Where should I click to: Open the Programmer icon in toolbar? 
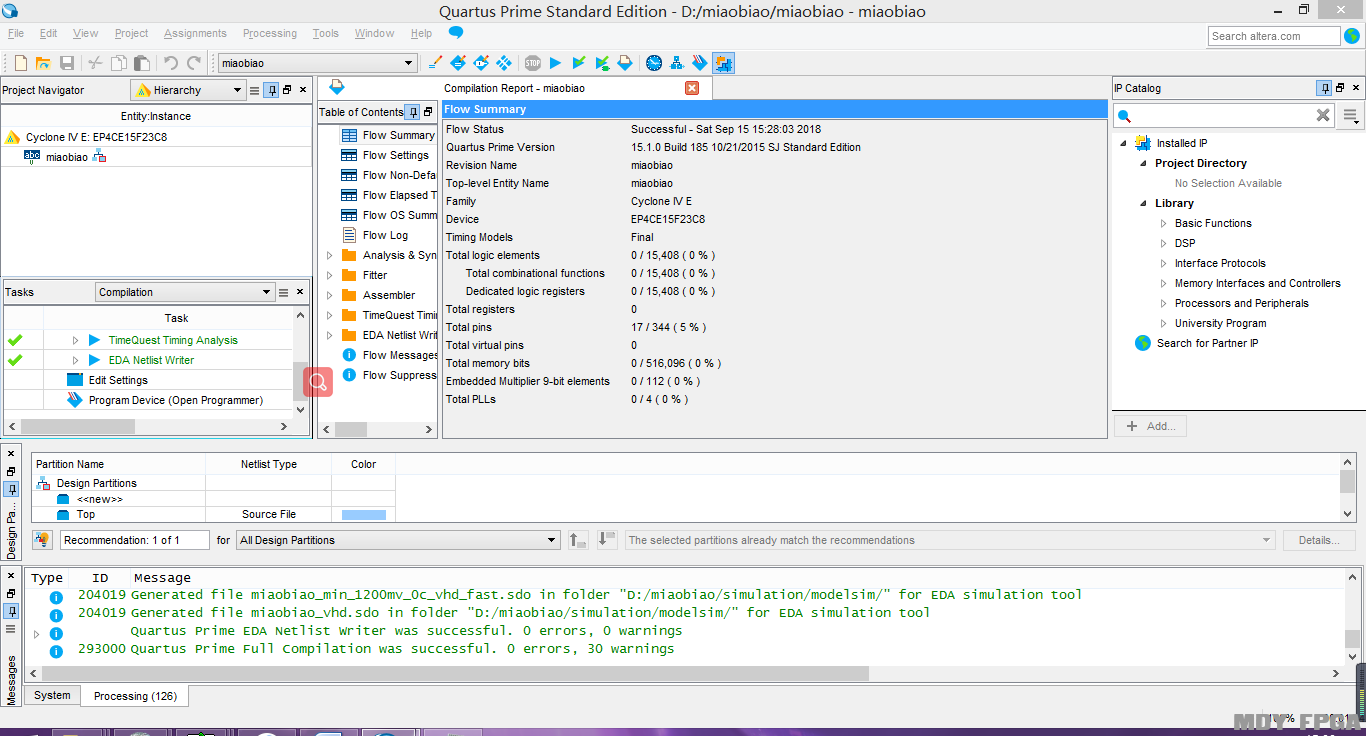click(700, 63)
